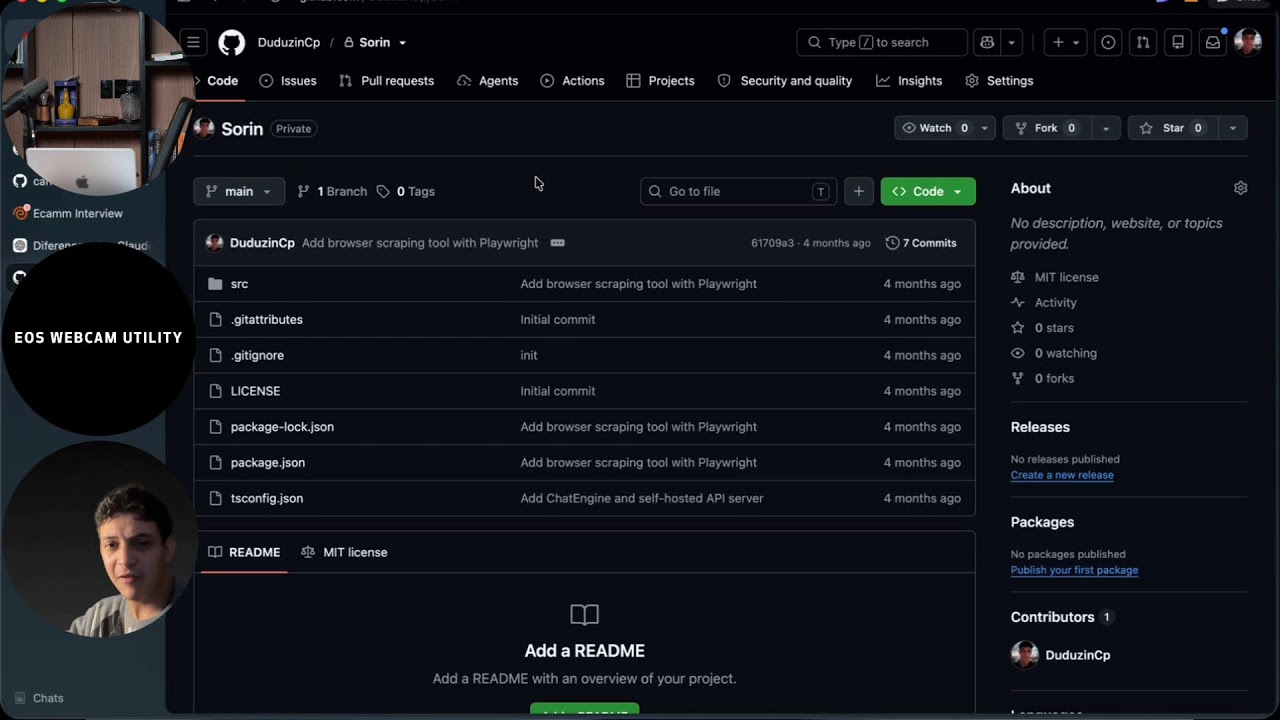Click the Type / to search box

[882, 42]
